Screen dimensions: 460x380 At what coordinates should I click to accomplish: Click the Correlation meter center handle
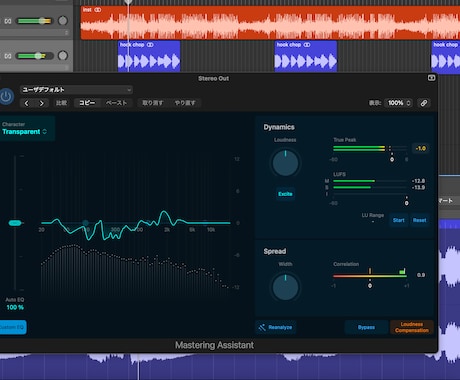coord(370,286)
